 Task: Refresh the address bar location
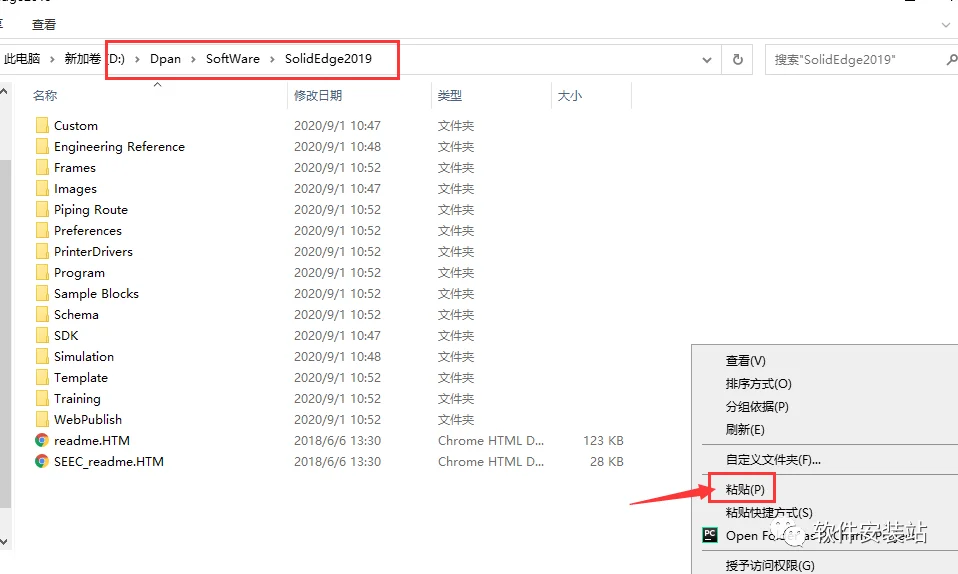(x=737, y=59)
